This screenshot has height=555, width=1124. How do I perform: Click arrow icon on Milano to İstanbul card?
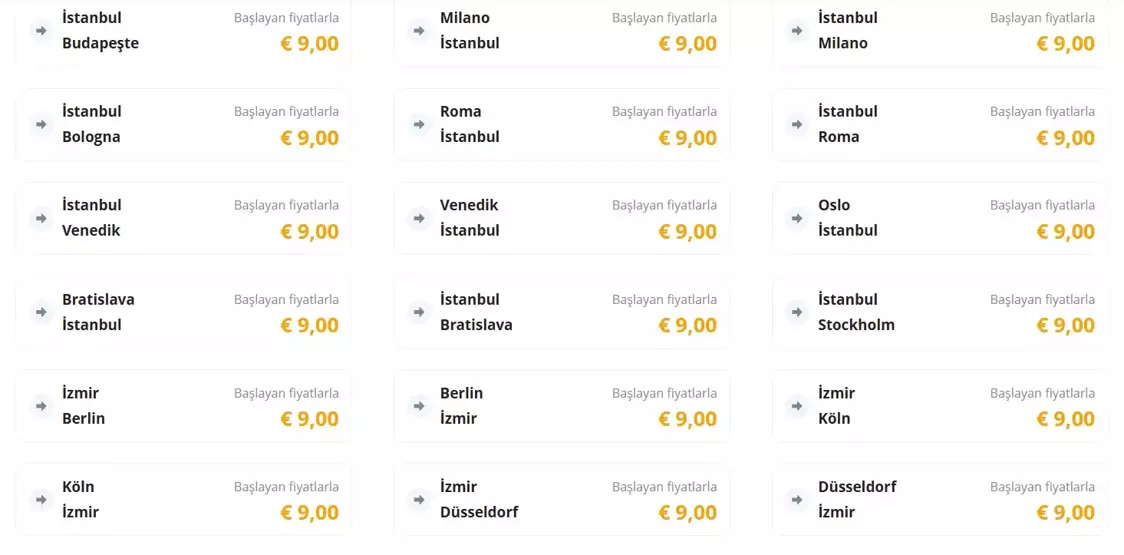pos(419,31)
